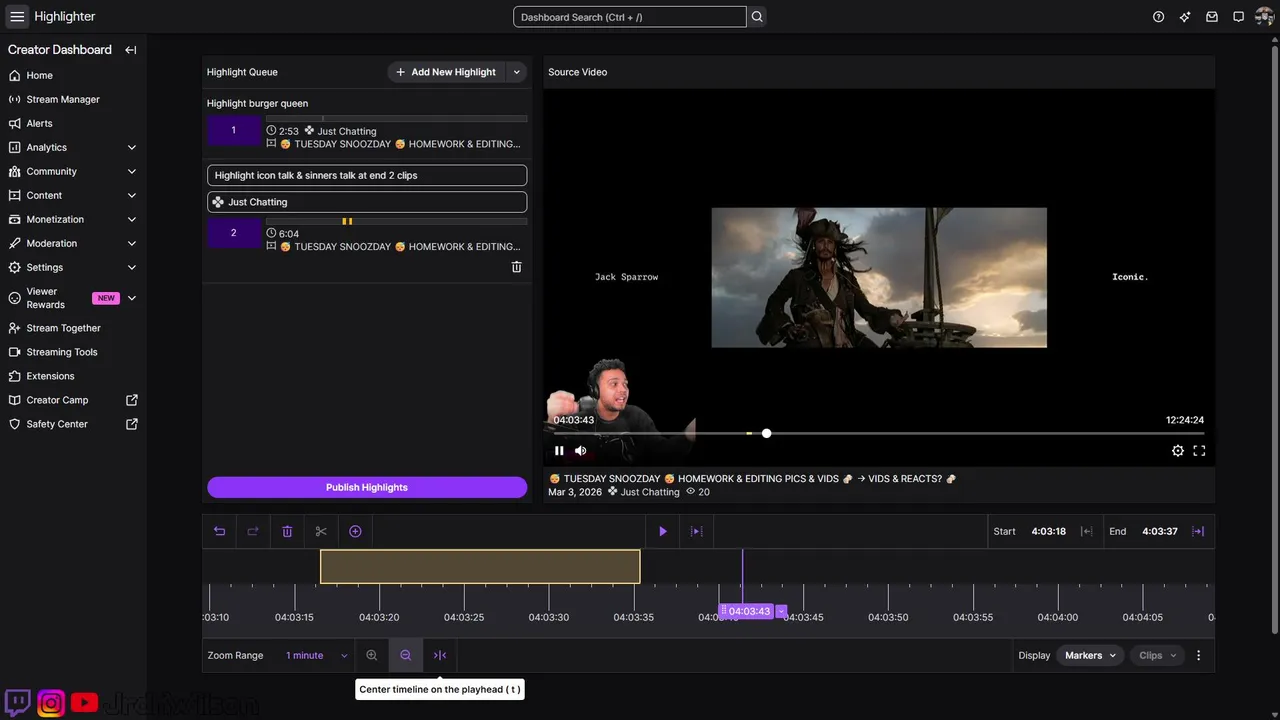Enter fullscreen on source video
The width and height of the screenshot is (1280, 720).
tap(1199, 451)
